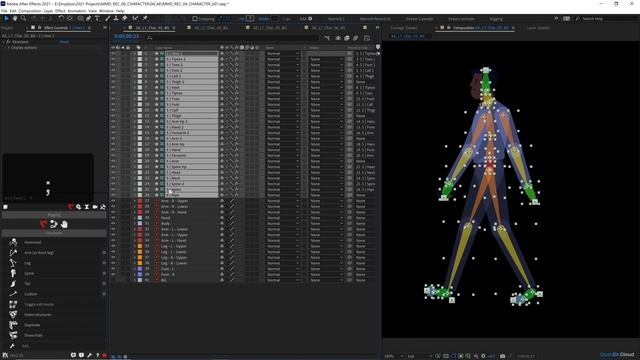Open the Window menu
640x360 pixels.
(x=106, y=11)
